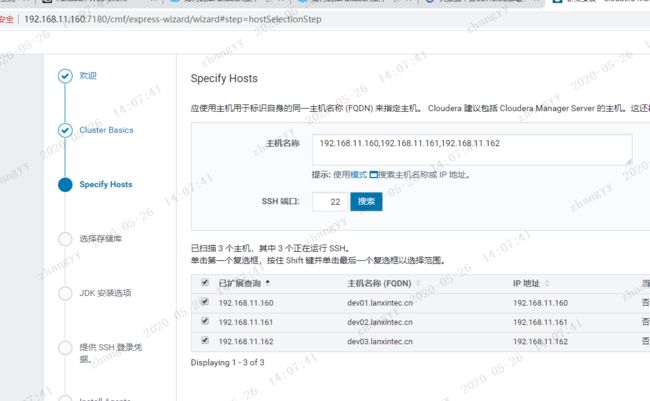Viewport: 650px width, 401px height.
Task: Click hostname dev03.lanxintec.cn
Action: click(380, 341)
